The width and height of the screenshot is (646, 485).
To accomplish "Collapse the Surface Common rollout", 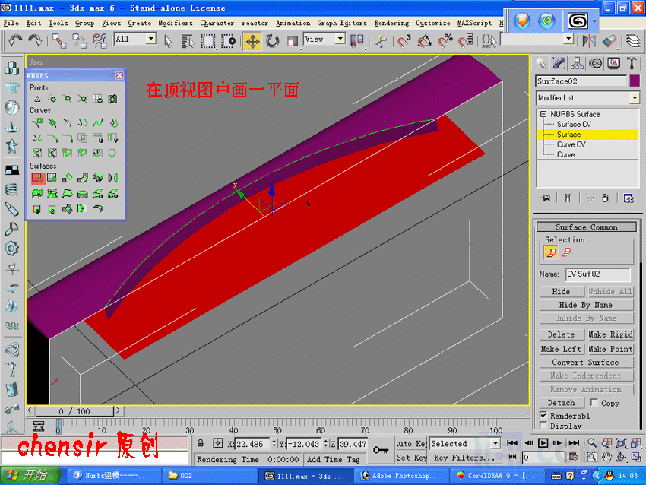I will coord(586,227).
